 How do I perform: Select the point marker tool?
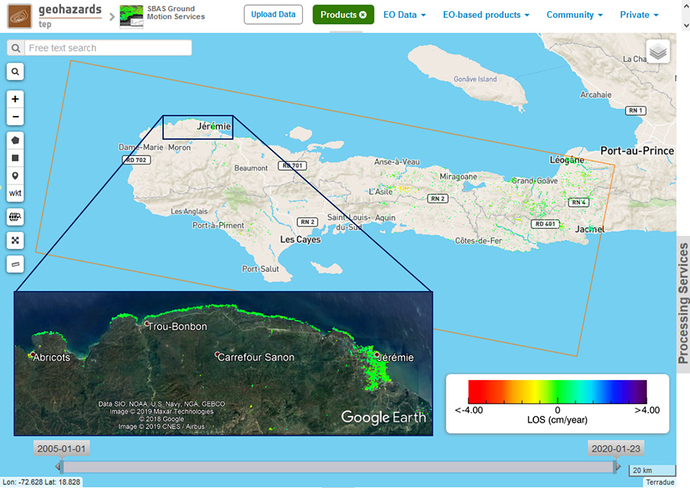pyautogui.click(x=16, y=175)
